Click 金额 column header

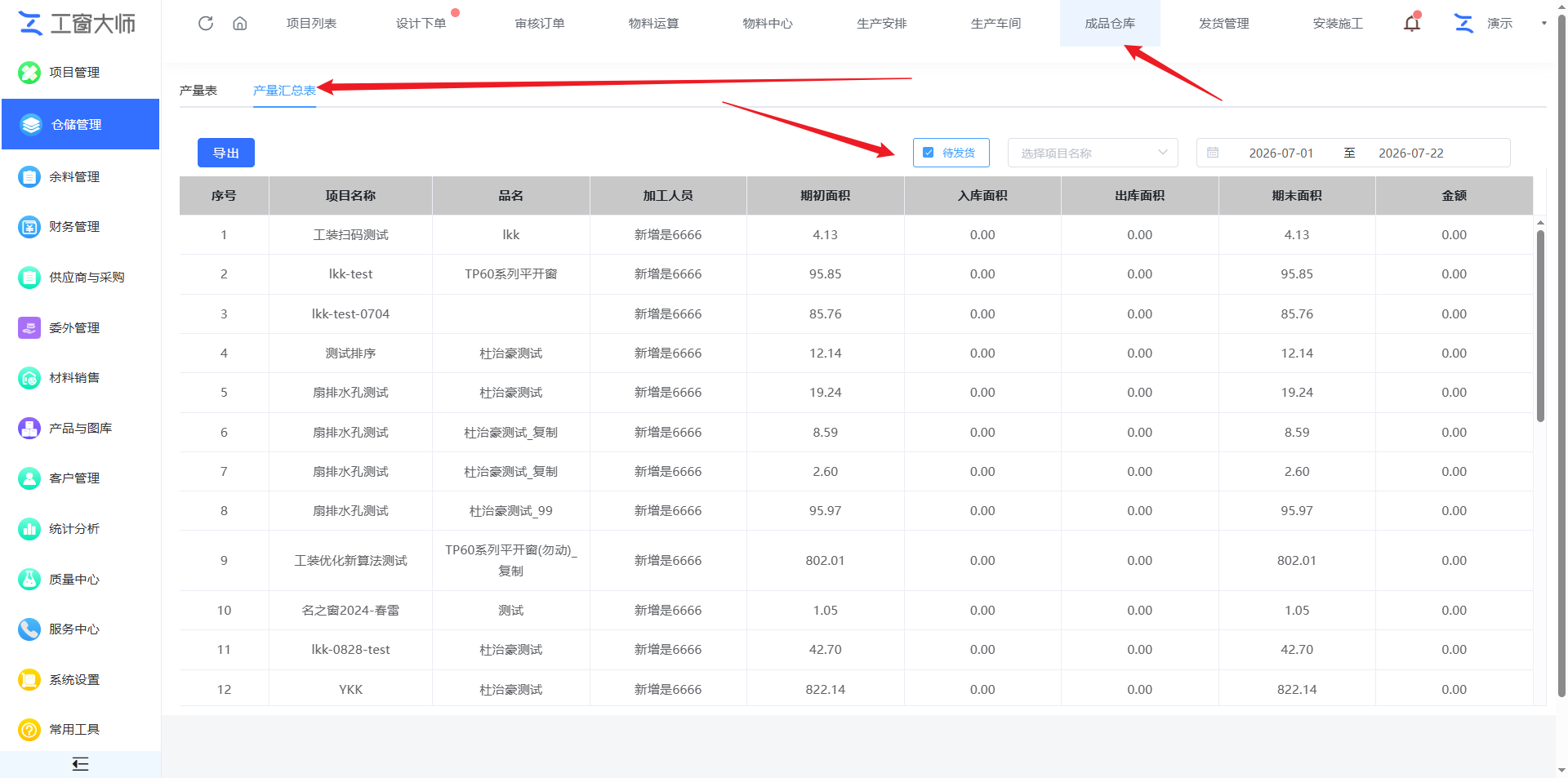pyautogui.click(x=1454, y=196)
